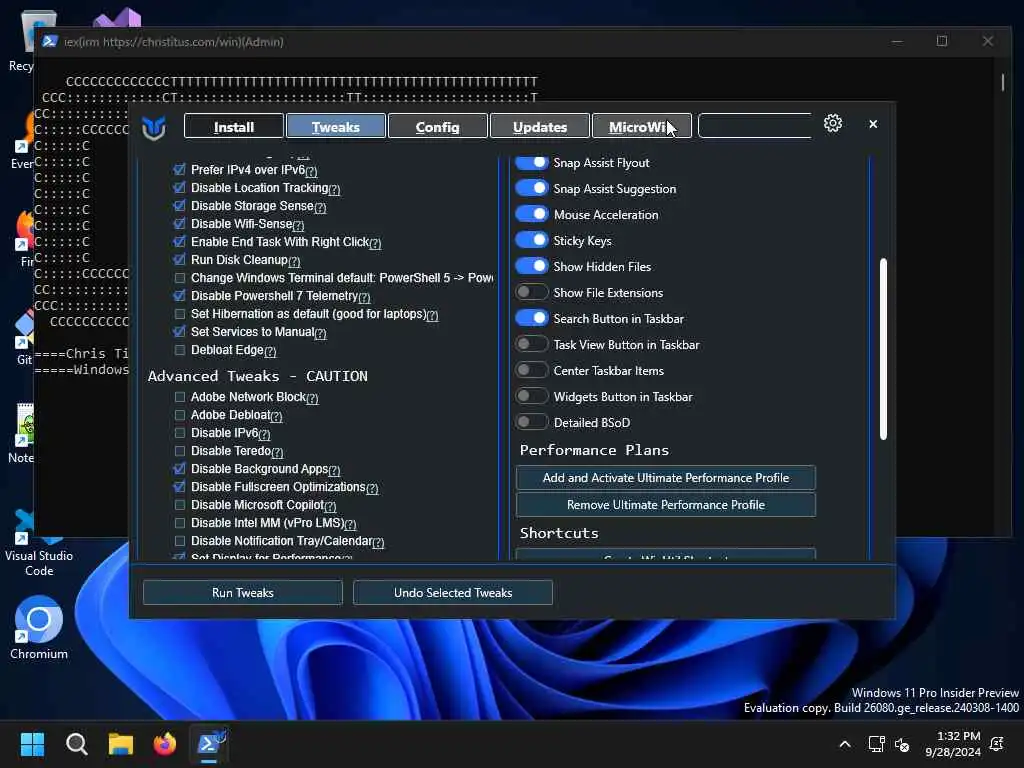Open the Windows Start menu
Image resolution: width=1024 pixels, height=768 pixels.
pyautogui.click(x=32, y=744)
